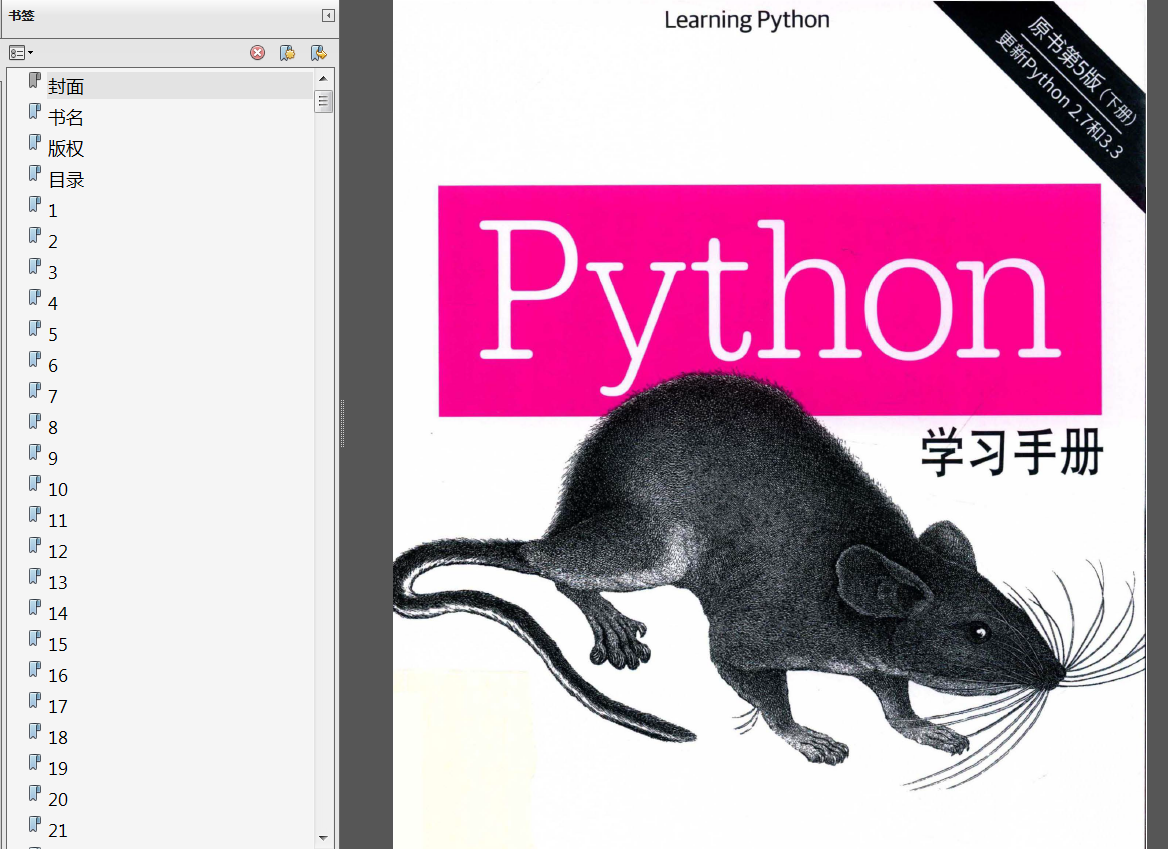Click the bookmark icon beside entry 11
Screen dimensions: 1168x849
(34, 515)
